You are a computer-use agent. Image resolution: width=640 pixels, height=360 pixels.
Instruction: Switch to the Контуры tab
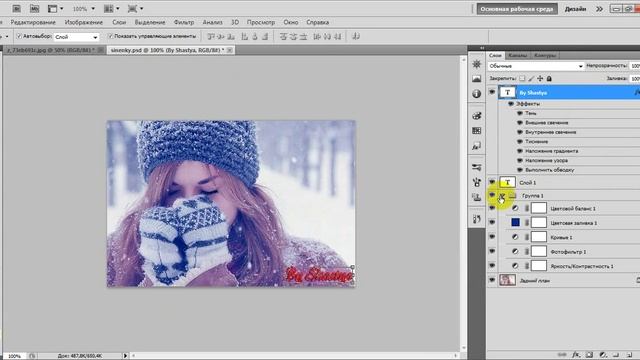tap(544, 55)
